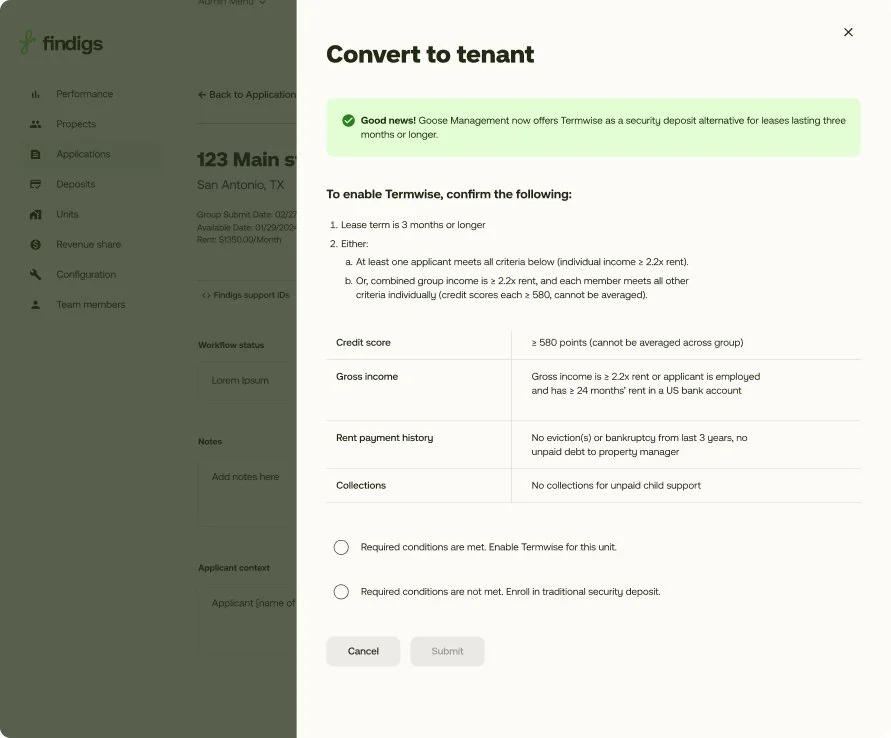Click the Revenue share dollar icon

click(36, 244)
